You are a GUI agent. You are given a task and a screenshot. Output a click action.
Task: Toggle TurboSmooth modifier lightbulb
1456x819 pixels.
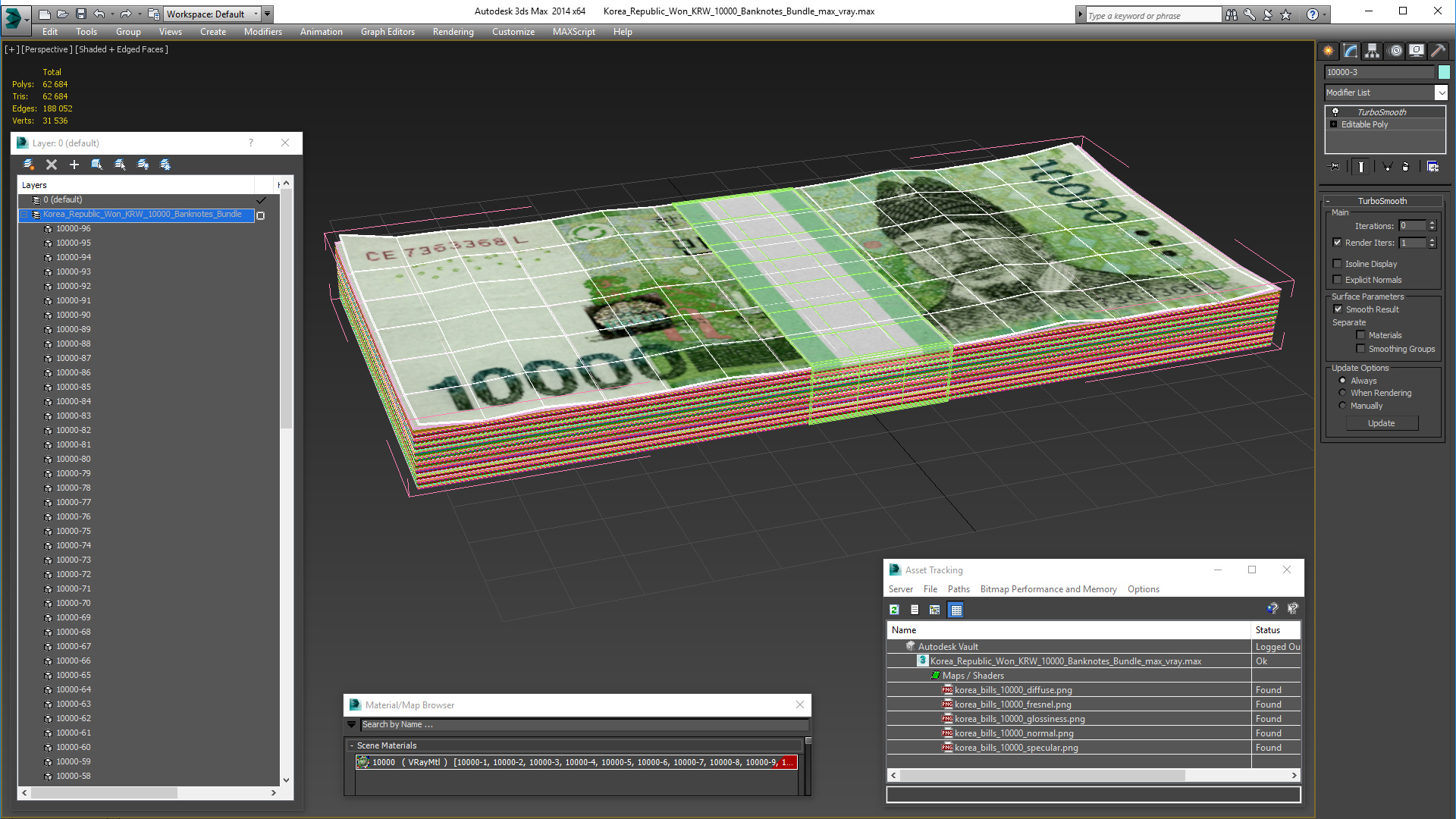point(1335,111)
